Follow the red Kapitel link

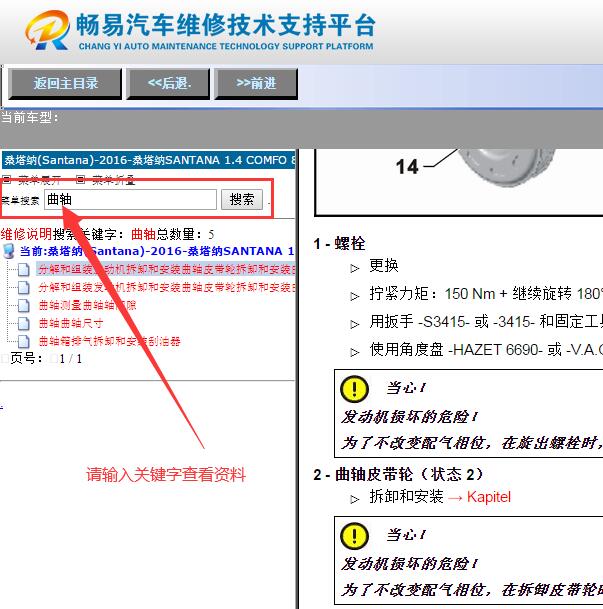point(488,497)
